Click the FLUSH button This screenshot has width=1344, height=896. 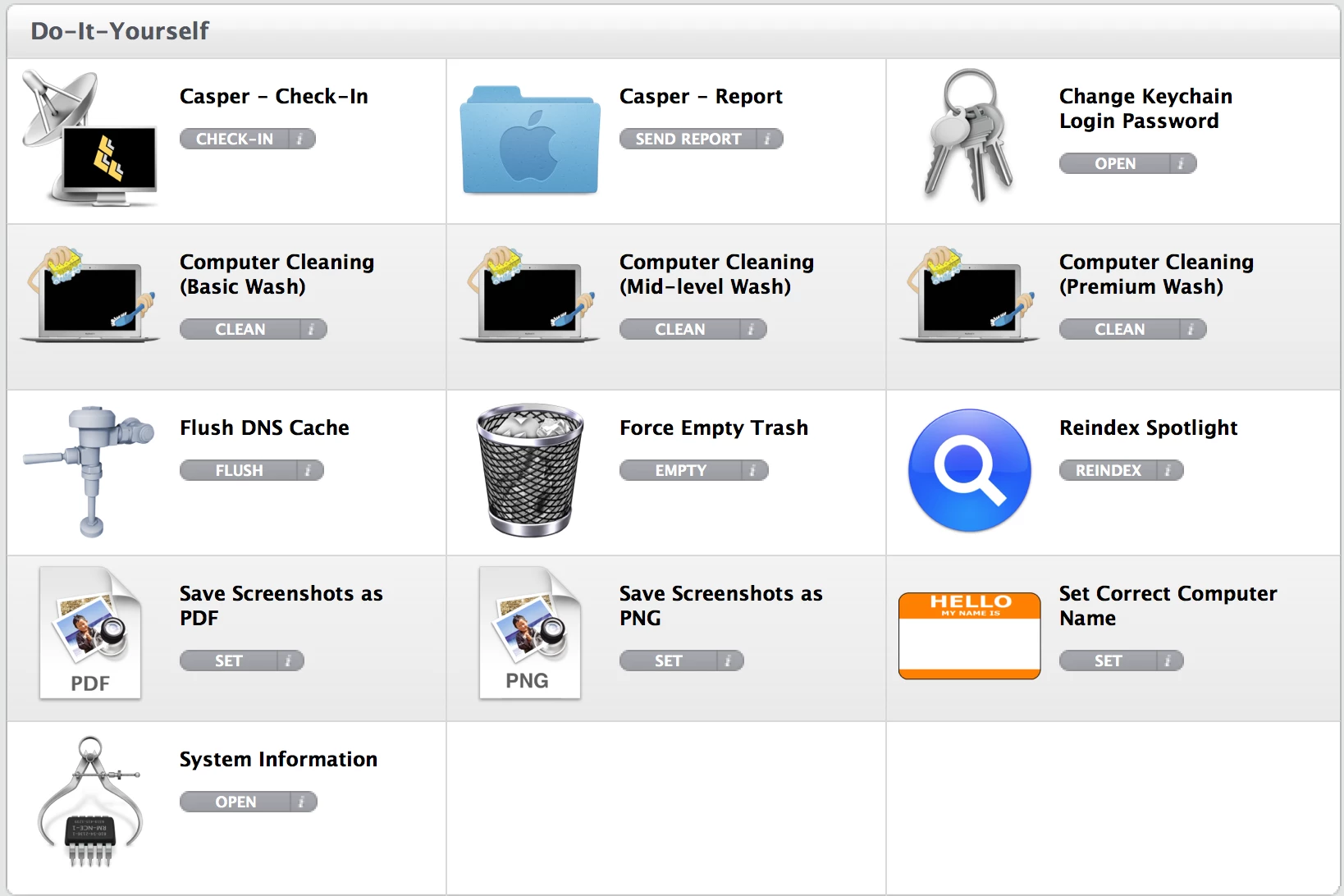pyautogui.click(x=239, y=471)
